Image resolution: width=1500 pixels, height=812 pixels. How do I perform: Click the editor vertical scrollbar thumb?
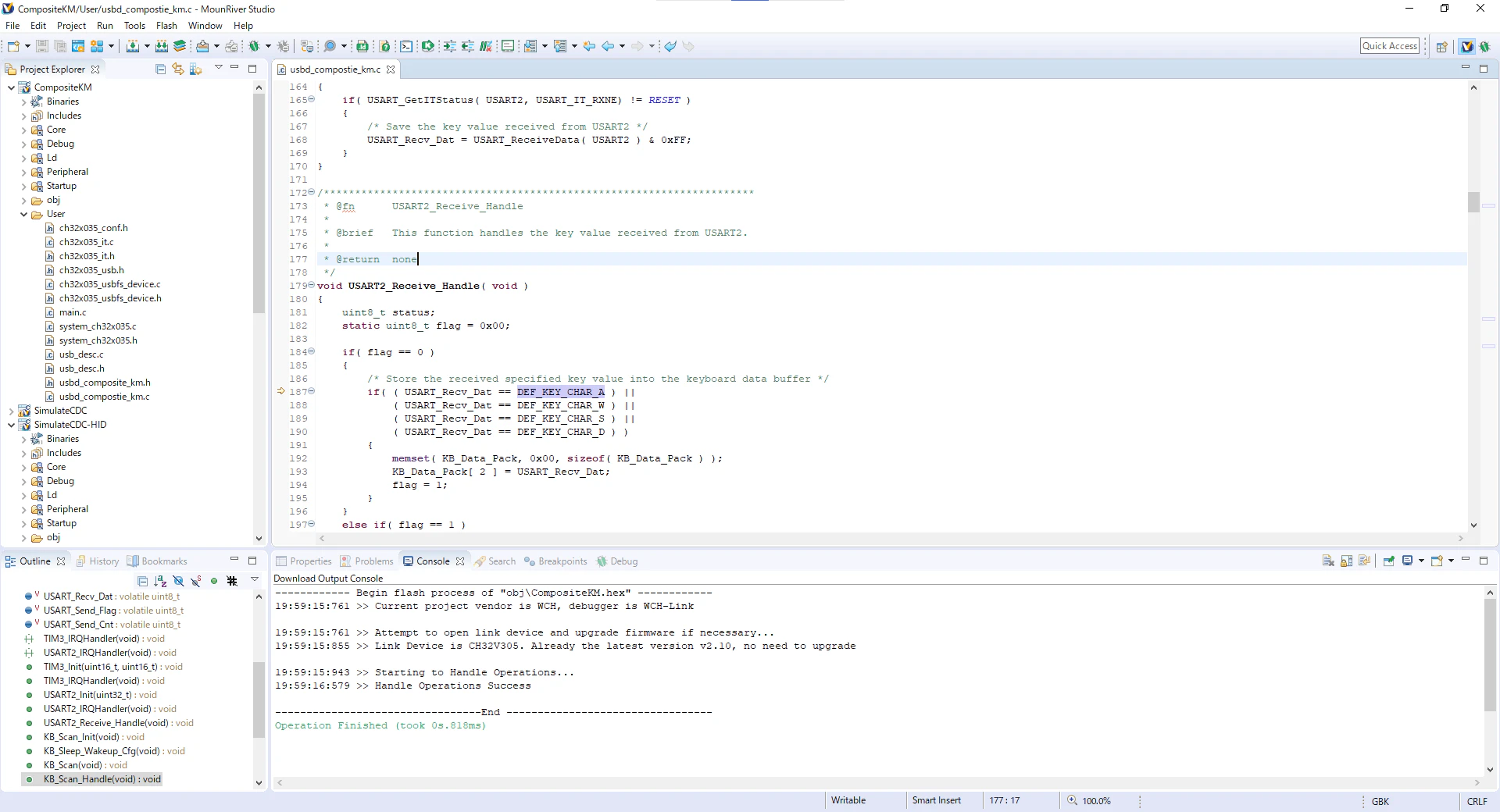tap(1473, 201)
